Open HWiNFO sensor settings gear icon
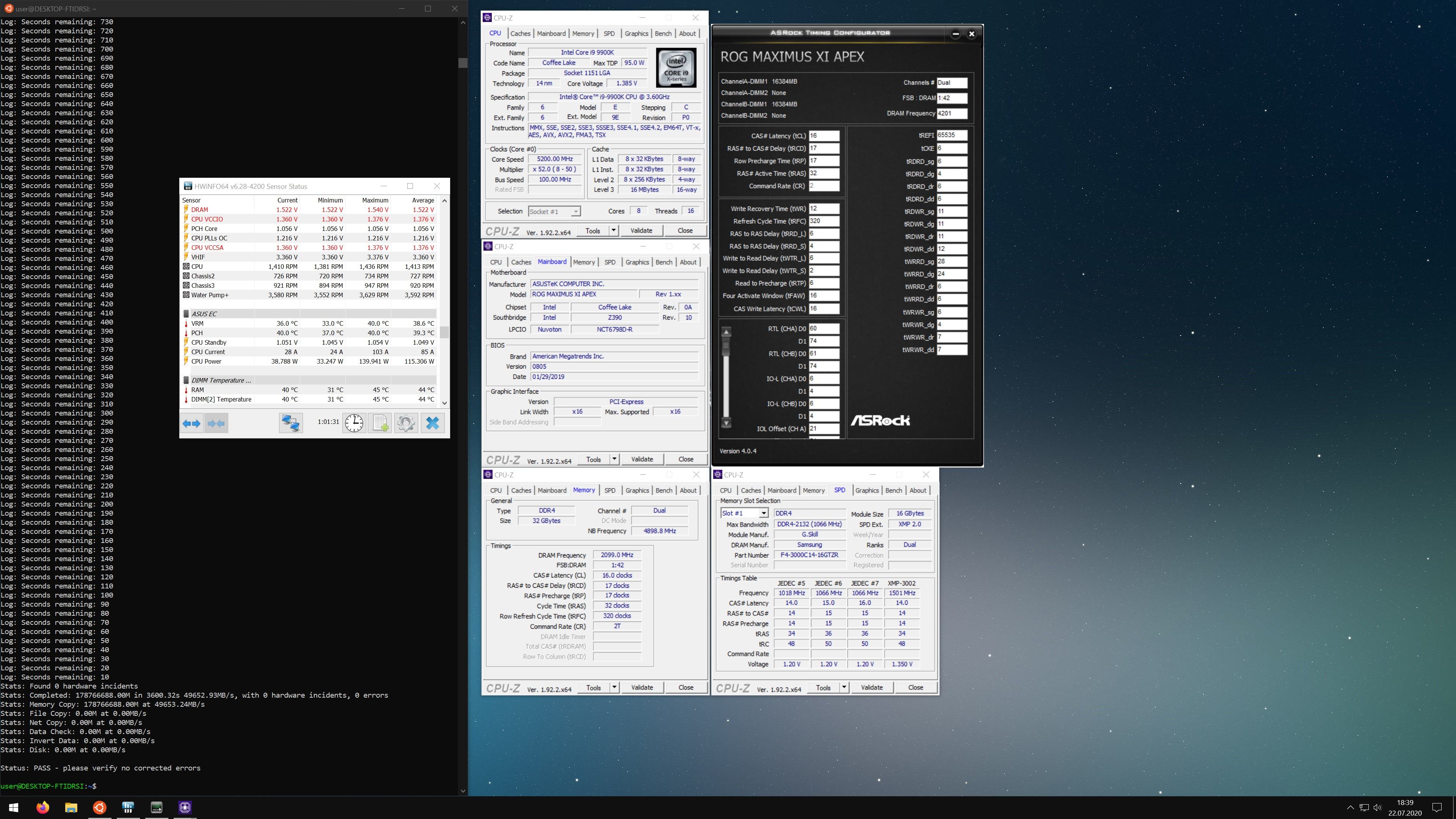The width and height of the screenshot is (1456, 819). click(x=406, y=423)
